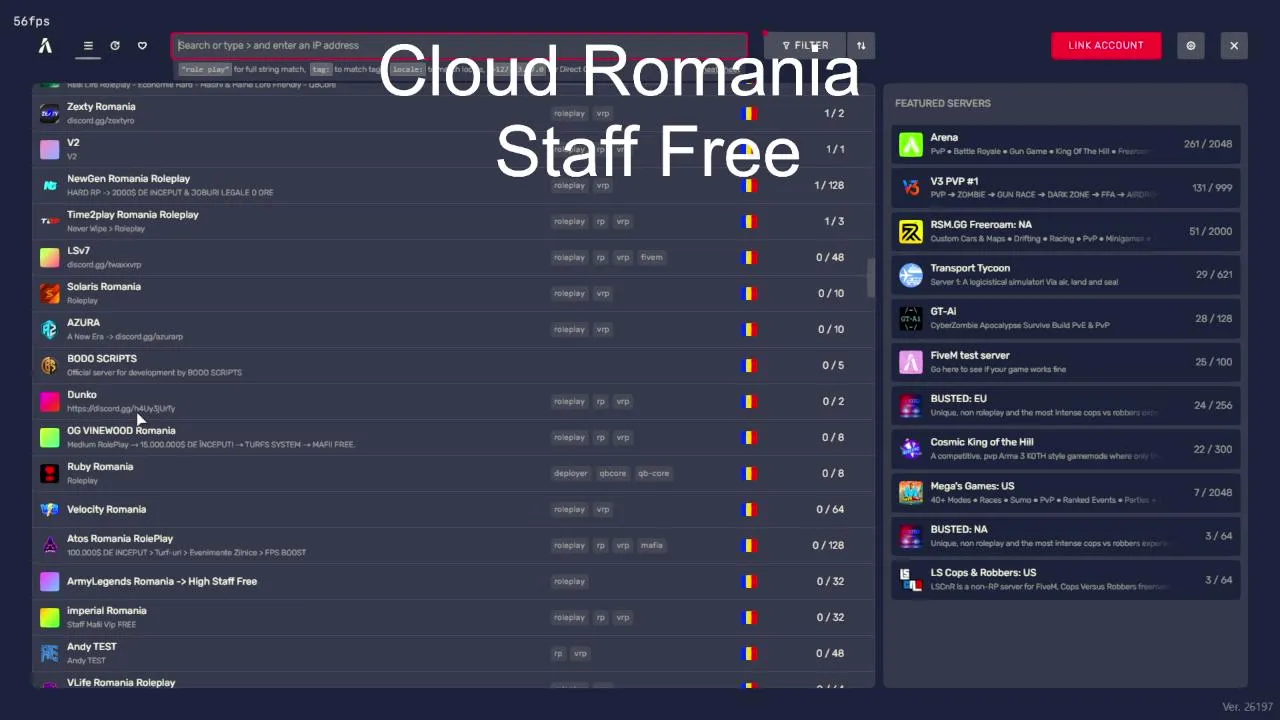
Task: Click '261 / 2048' Arena player count
Action: click(x=1208, y=144)
